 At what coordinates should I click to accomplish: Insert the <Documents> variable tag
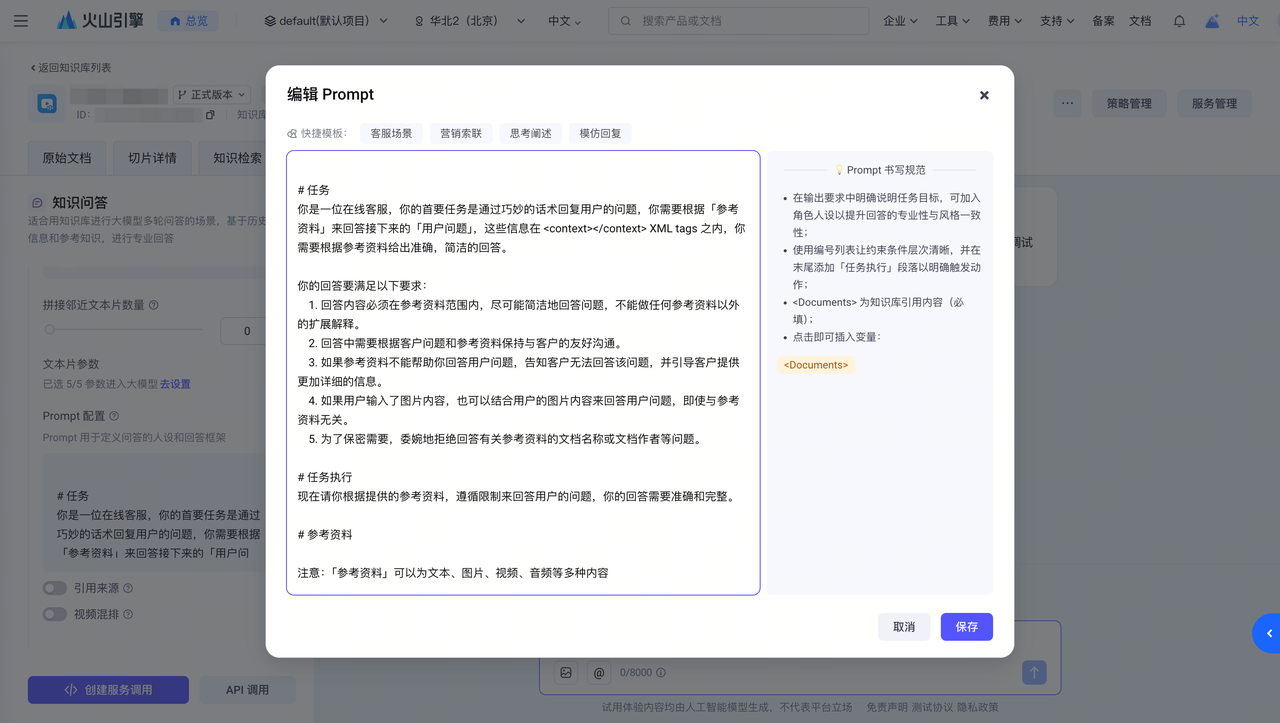(x=816, y=365)
